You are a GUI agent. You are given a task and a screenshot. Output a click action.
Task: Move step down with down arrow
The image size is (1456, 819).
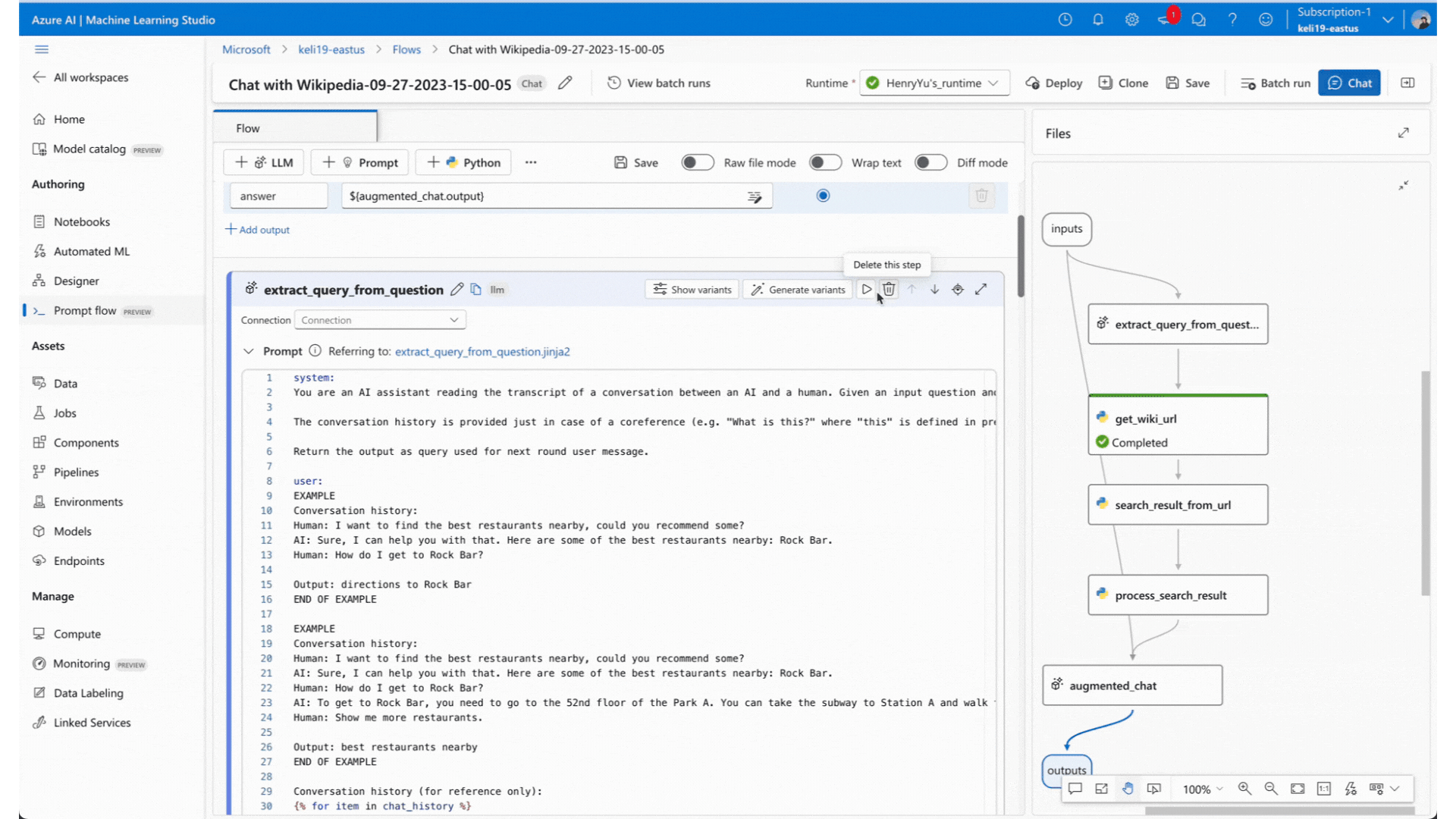[934, 290]
